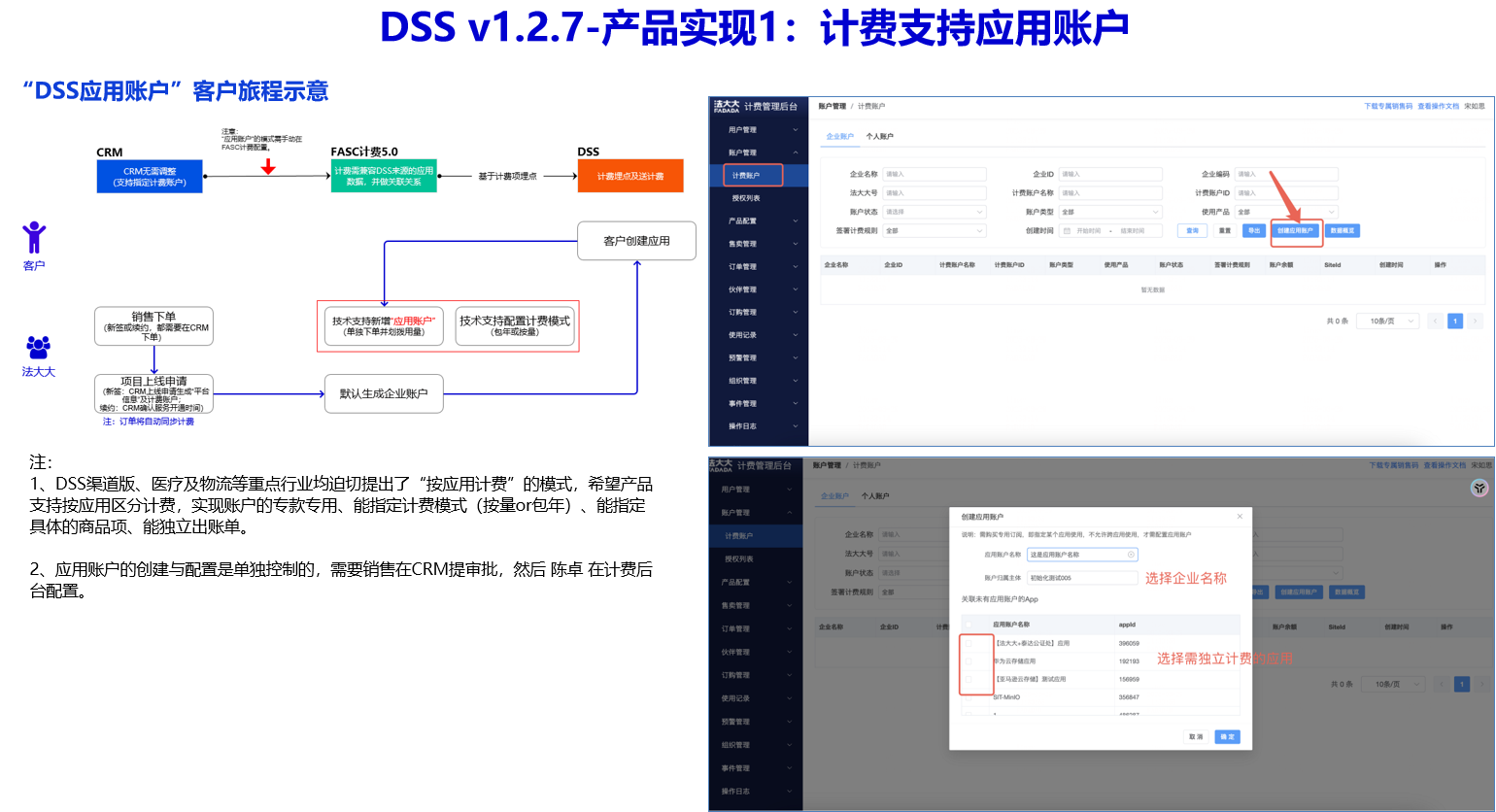Expand 用户管理 in the undimmed sidebar

click(760, 130)
